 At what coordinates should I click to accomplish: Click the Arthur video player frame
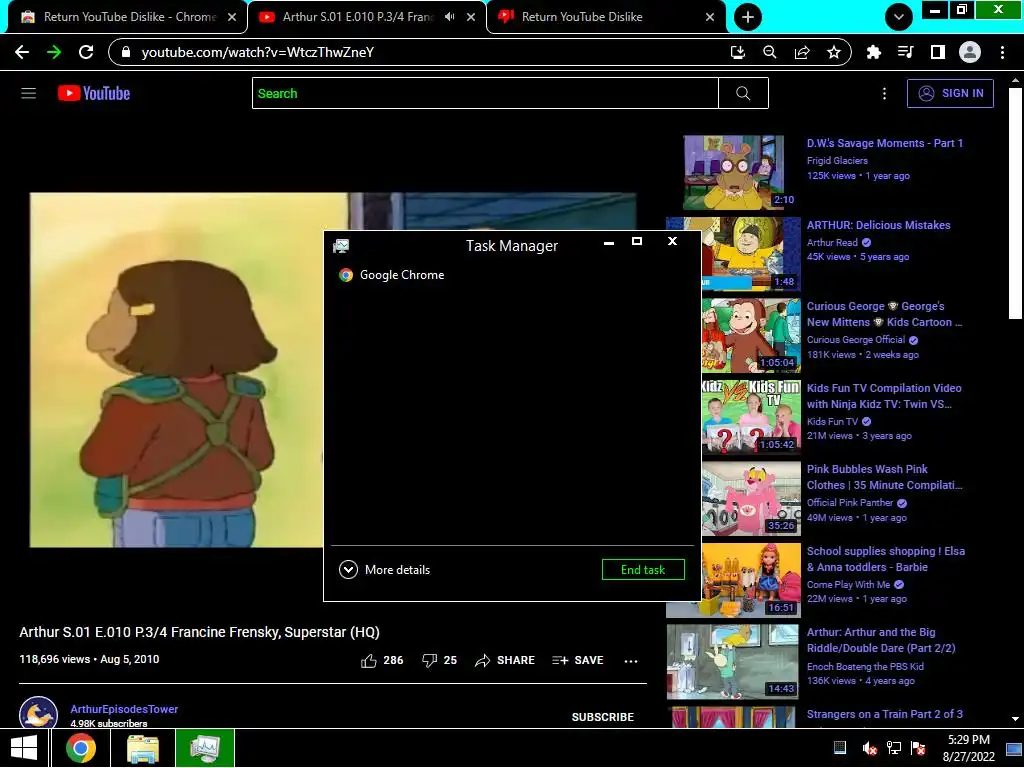click(176, 370)
